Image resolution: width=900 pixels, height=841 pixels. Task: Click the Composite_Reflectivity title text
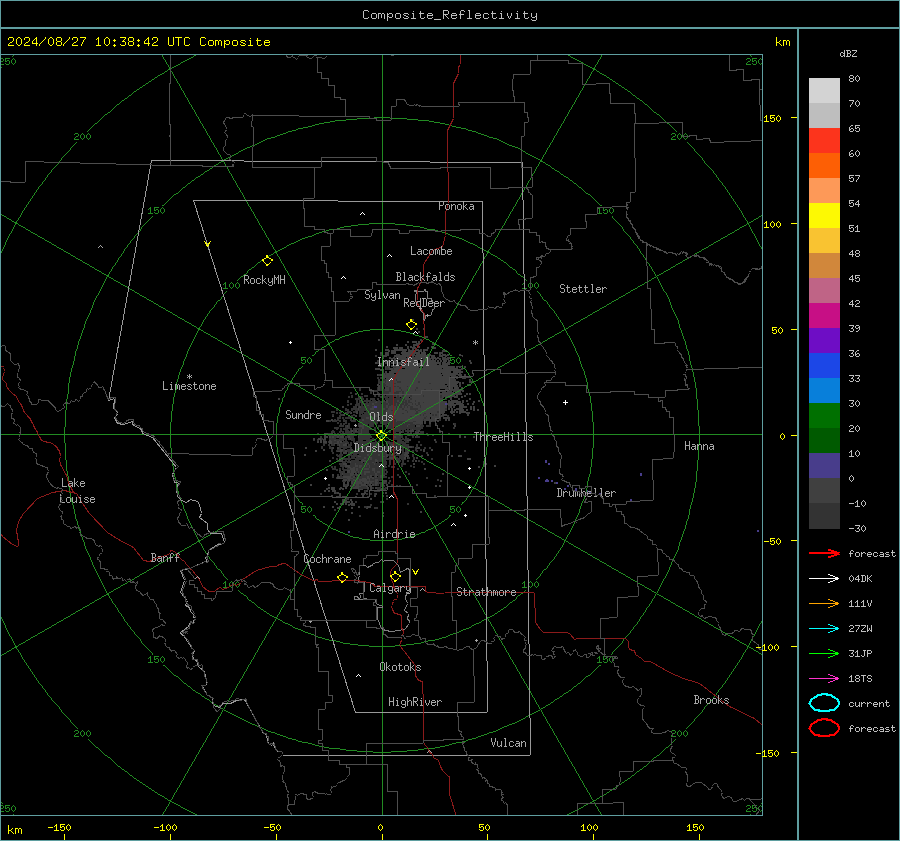tap(449, 15)
